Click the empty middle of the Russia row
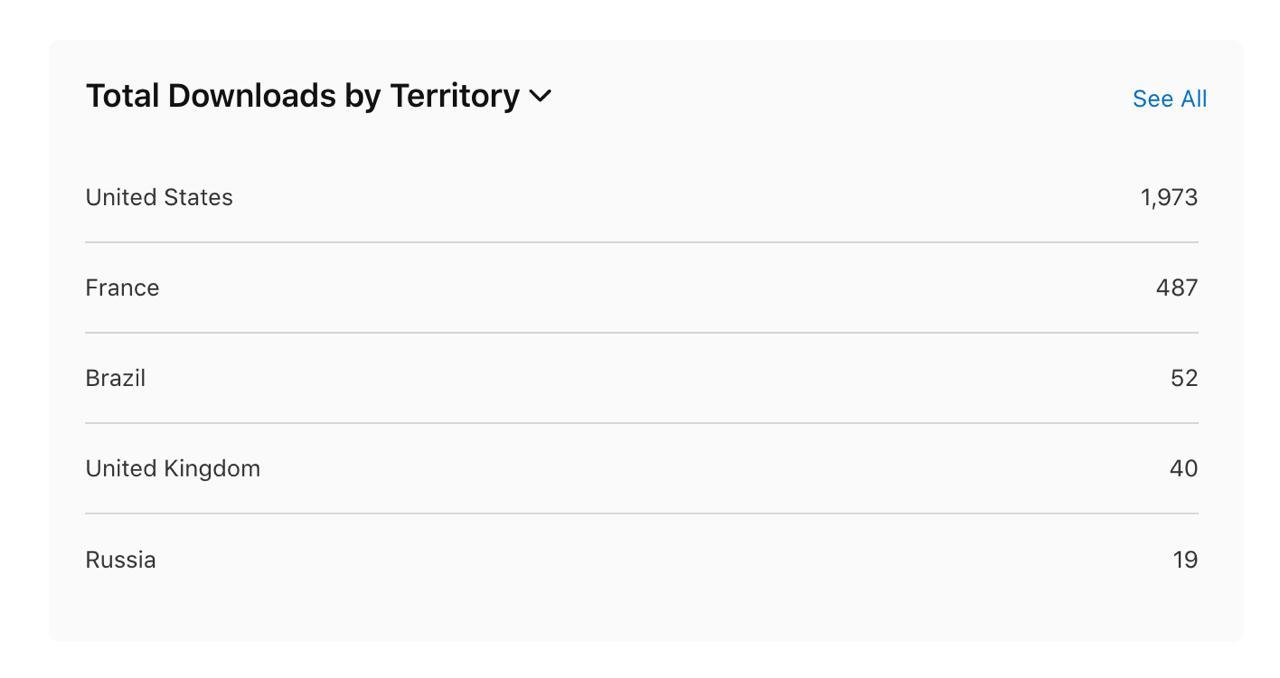Image resolution: width=1280 pixels, height=678 pixels. click(640, 560)
